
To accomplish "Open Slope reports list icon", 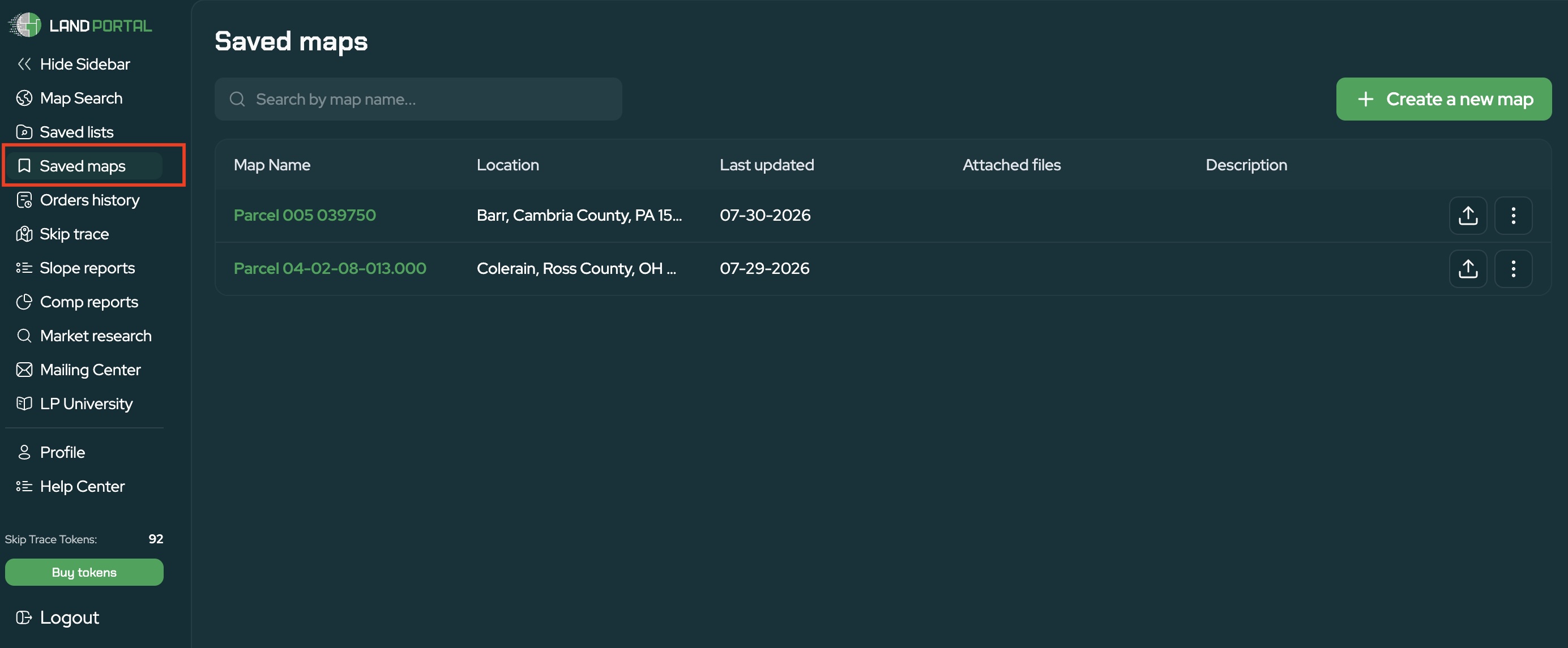I will tap(24, 268).
